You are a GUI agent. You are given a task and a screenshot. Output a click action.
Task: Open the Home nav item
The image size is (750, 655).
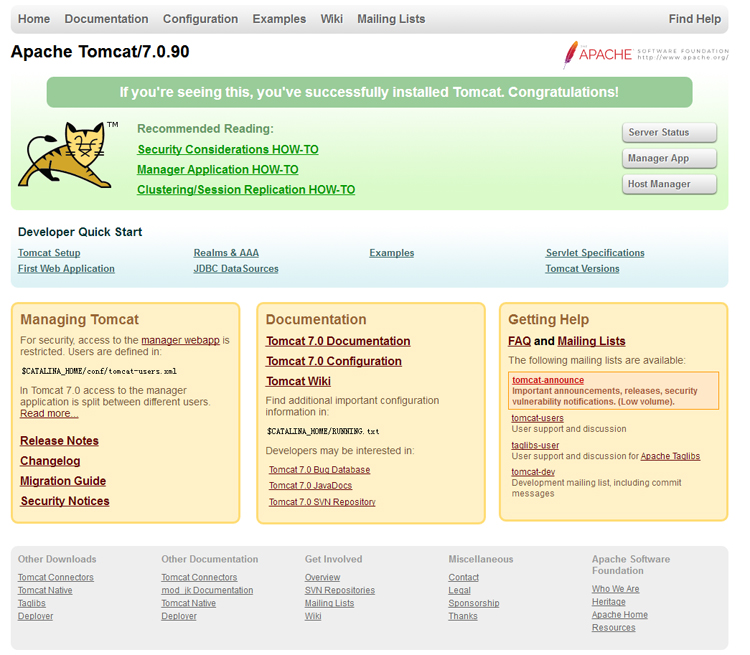[34, 19]
